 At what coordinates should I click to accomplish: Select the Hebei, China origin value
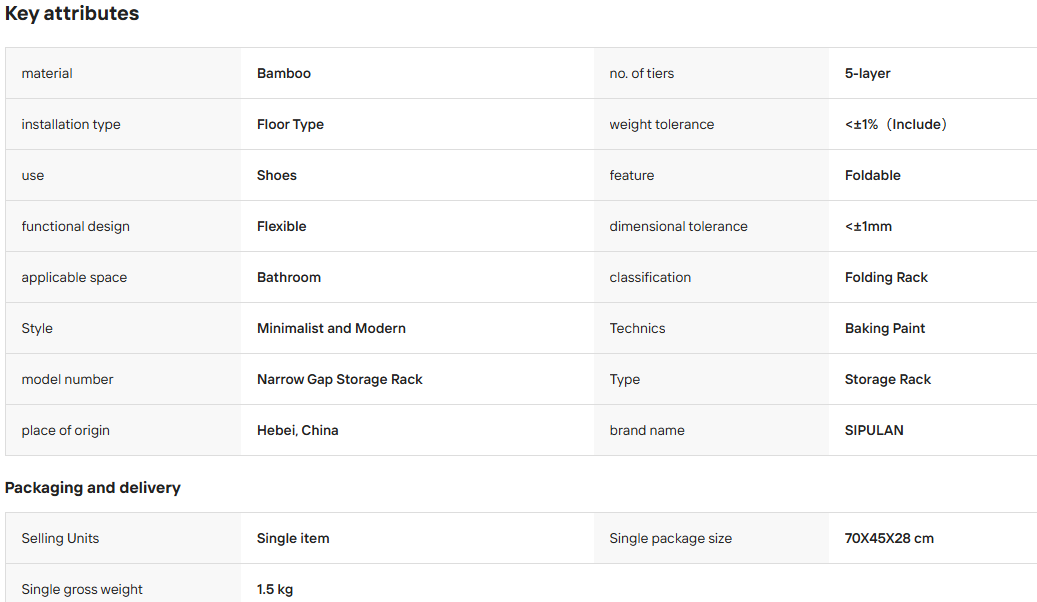(x=298, y=430)
